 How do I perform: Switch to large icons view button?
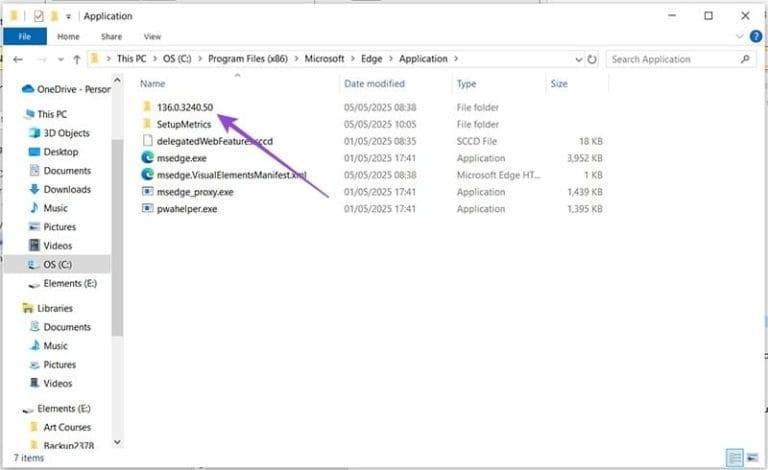754,457
